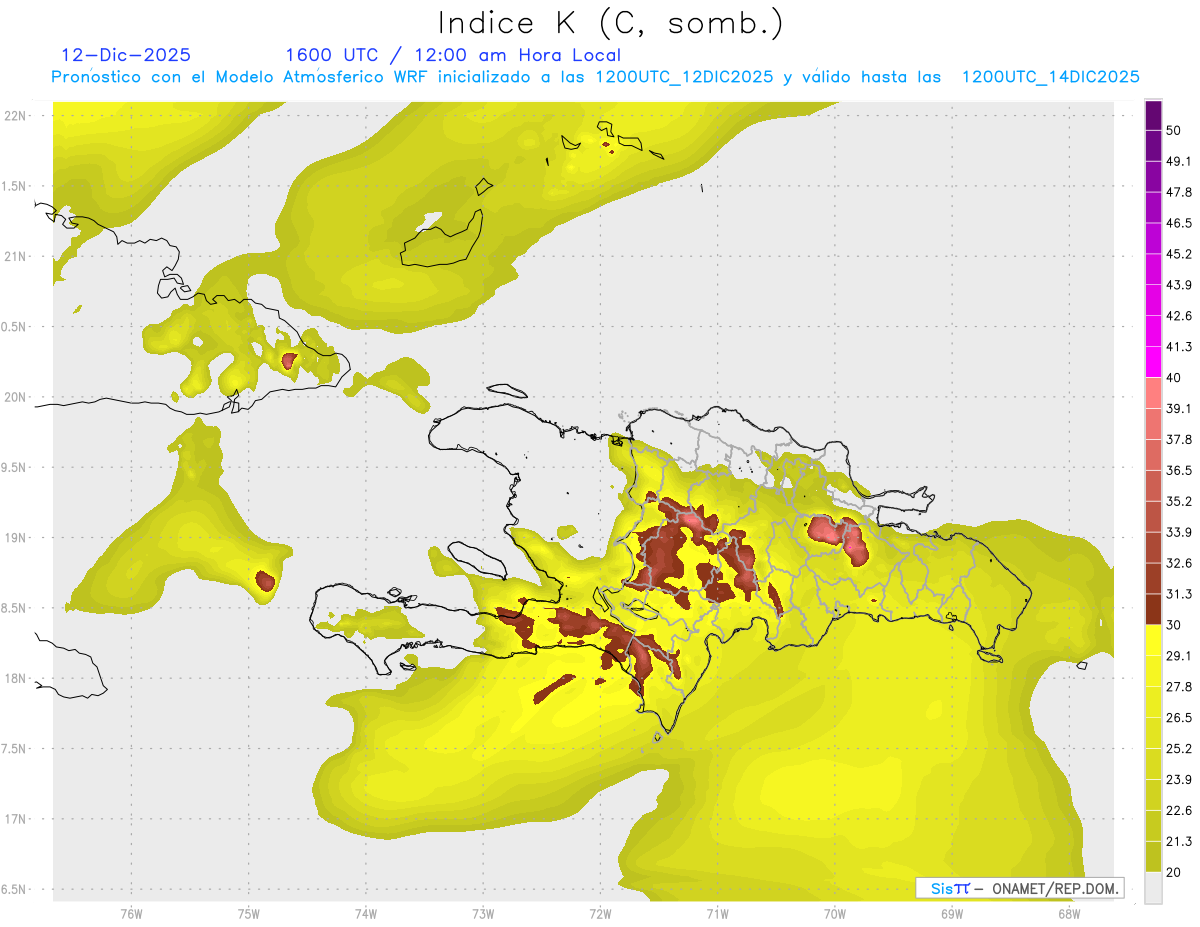Click the color bar value '49.1'

click(x=1178, y=162)
